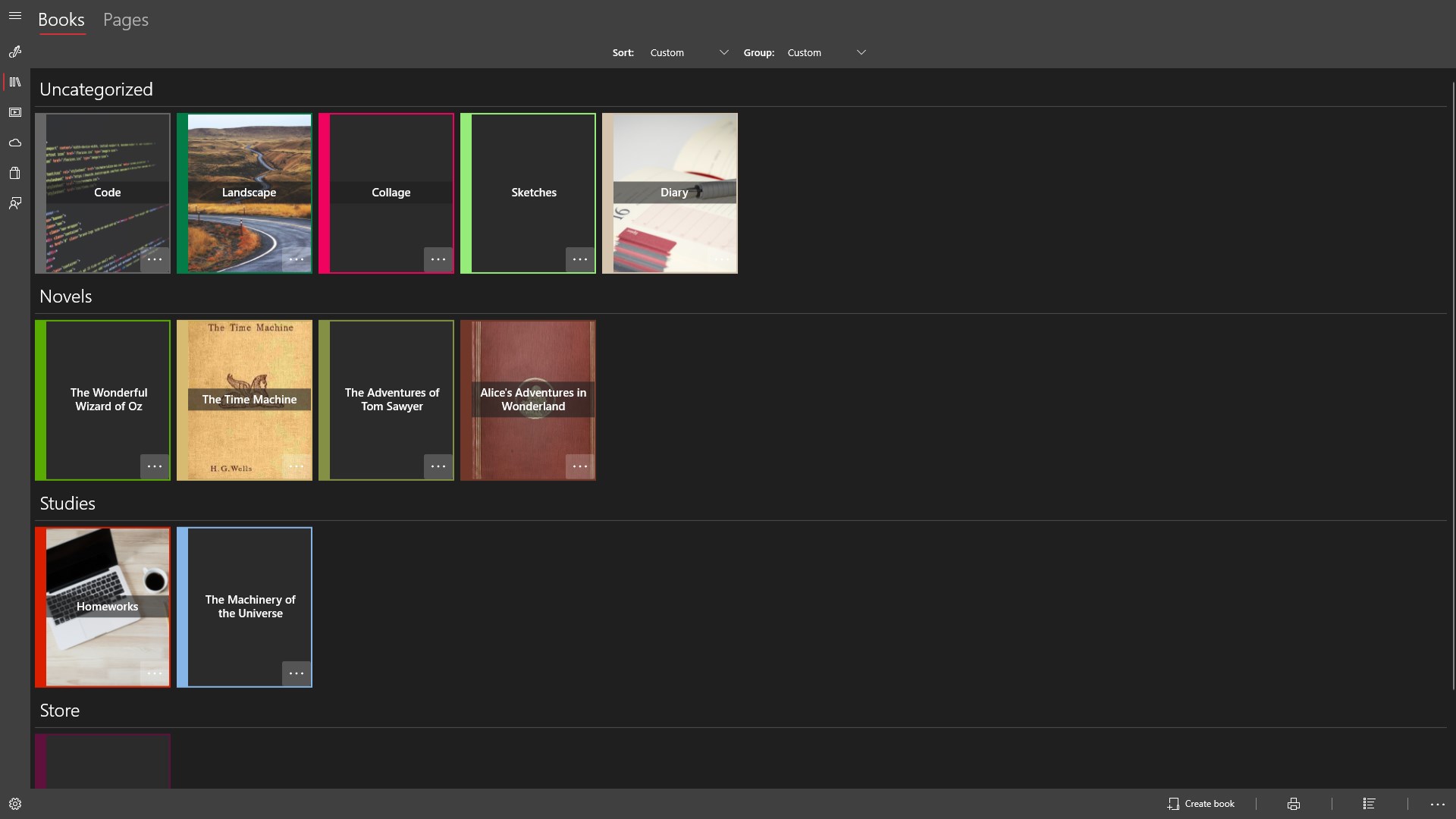Switch to the Books tab

[x=61, y=20]
